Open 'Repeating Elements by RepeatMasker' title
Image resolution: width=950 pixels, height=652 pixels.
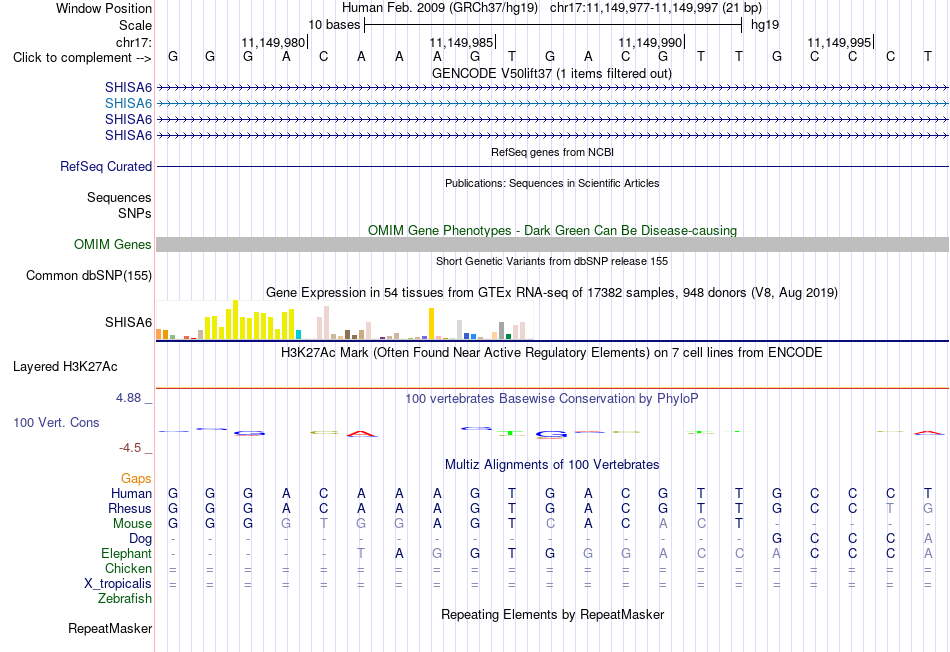click(x=552, y=614)
